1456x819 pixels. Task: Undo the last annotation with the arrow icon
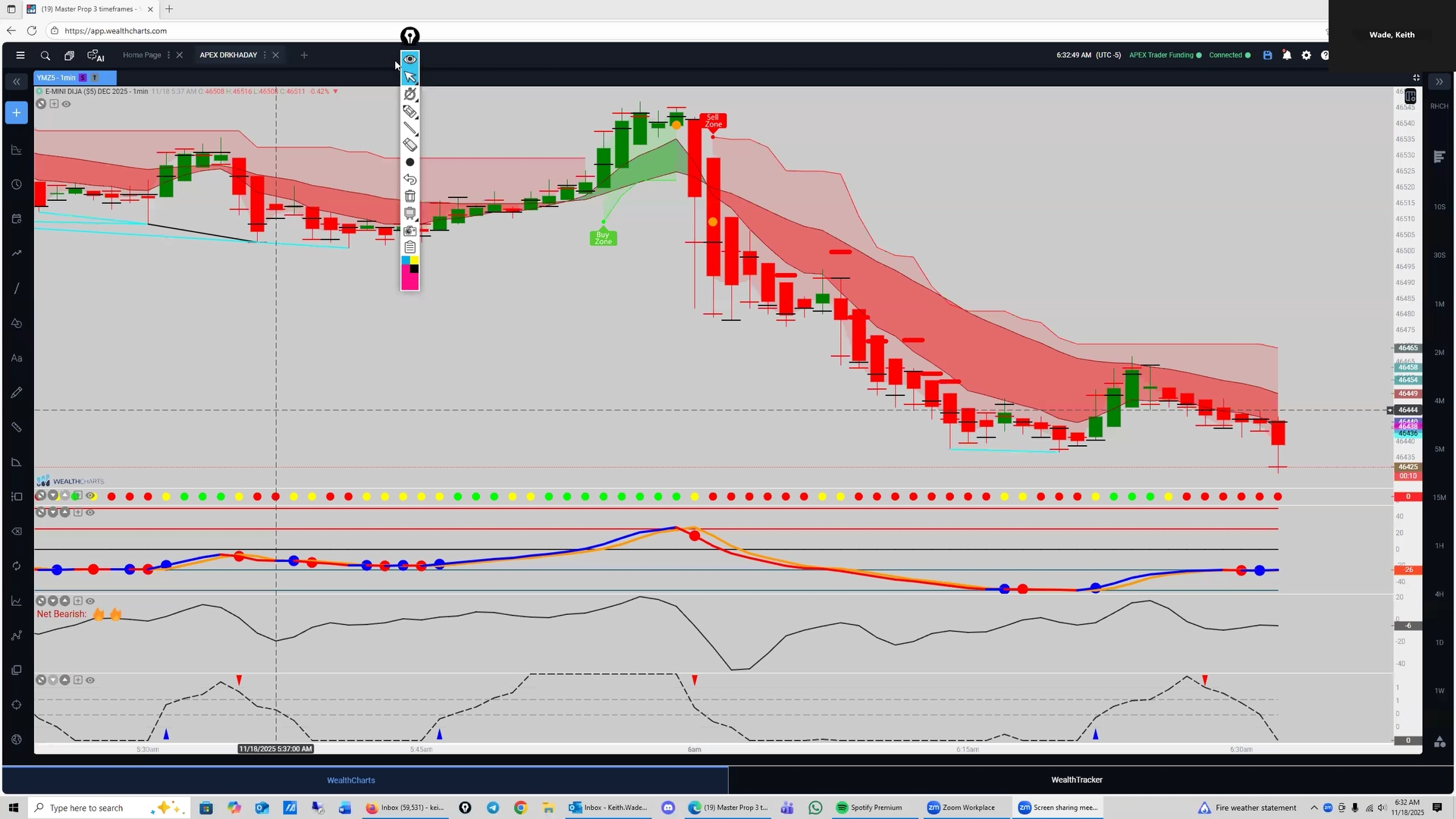(x=410, y=180)
